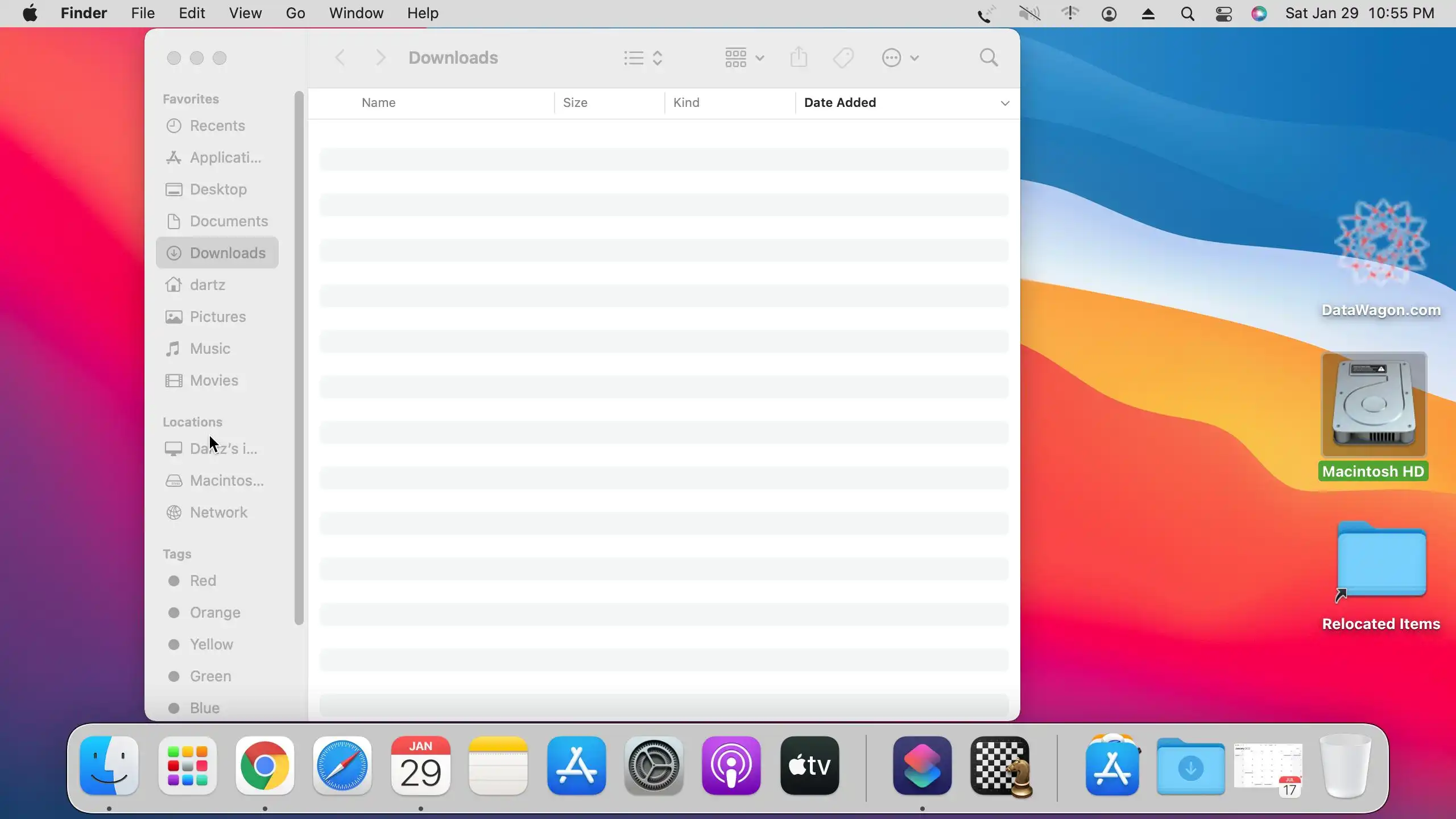Sort by the Name column header

[x=378, y=102]
